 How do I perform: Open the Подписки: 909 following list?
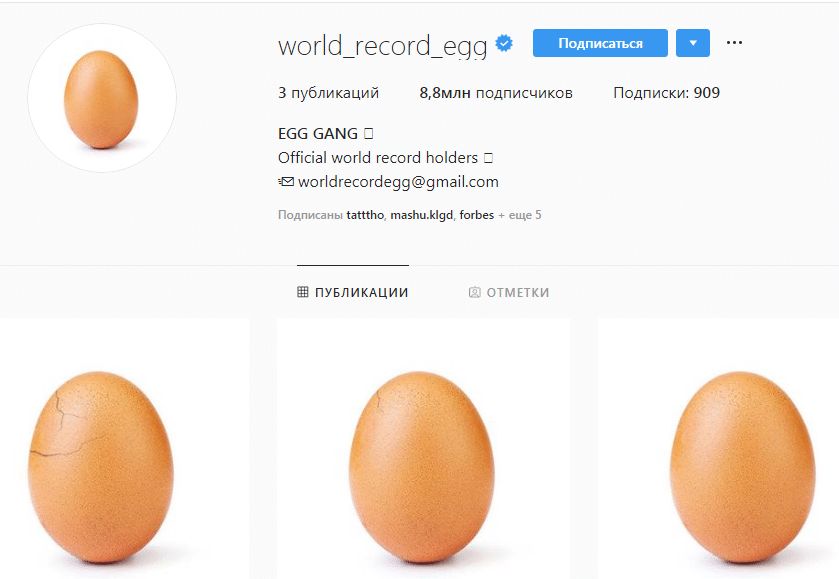[x=667, y=93]
